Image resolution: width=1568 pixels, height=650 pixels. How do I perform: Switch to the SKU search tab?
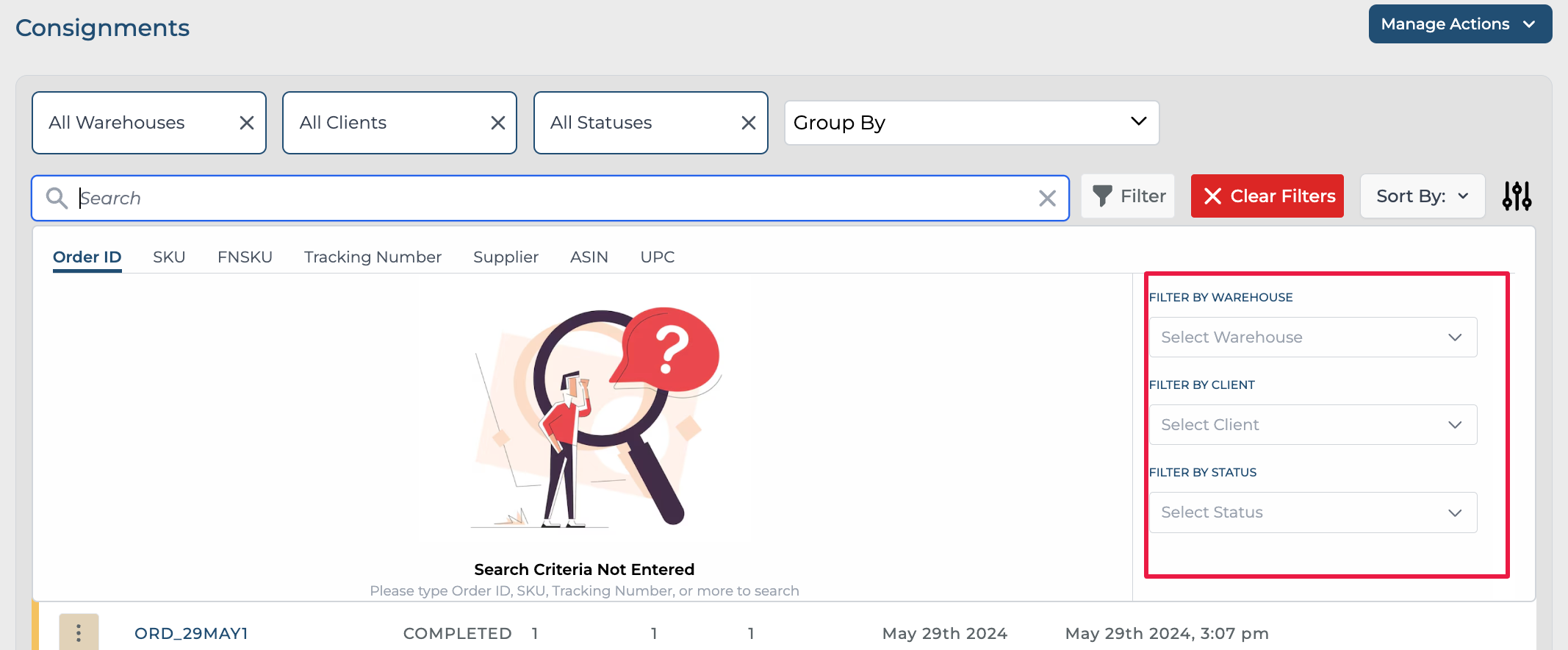(x=169, y=257)
